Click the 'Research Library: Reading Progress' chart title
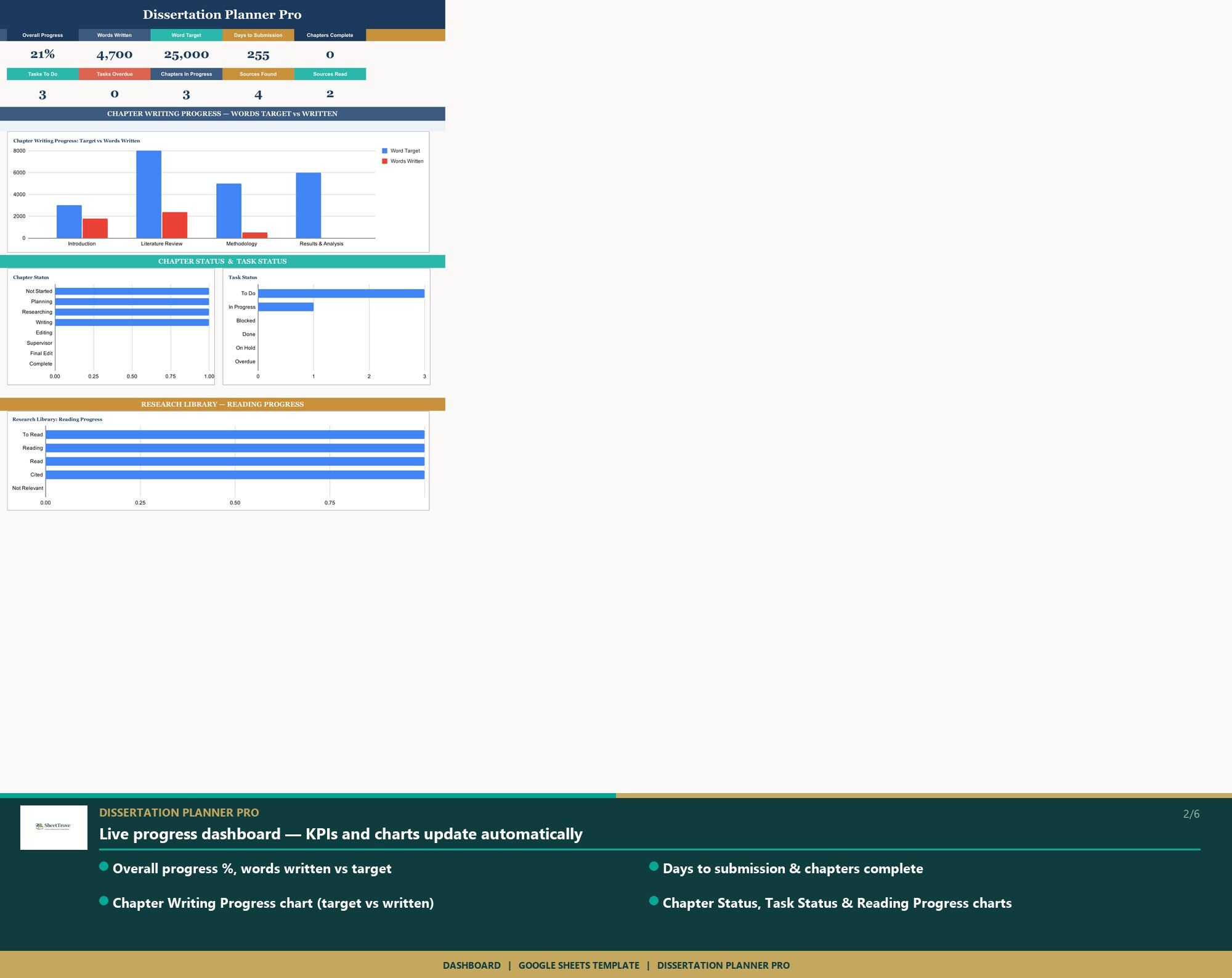Screen dimensions: 1232x978 tap(57, 419)
